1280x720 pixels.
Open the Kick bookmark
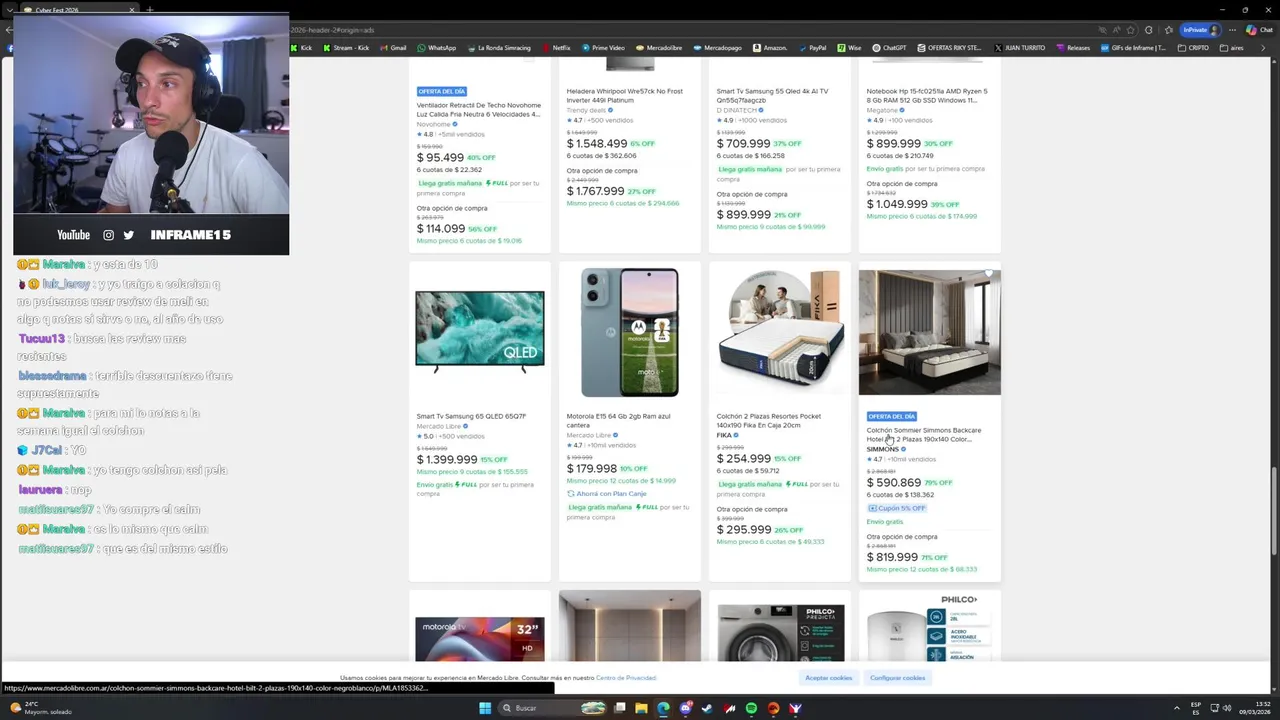pyautogui.click(x=301, y=48)
